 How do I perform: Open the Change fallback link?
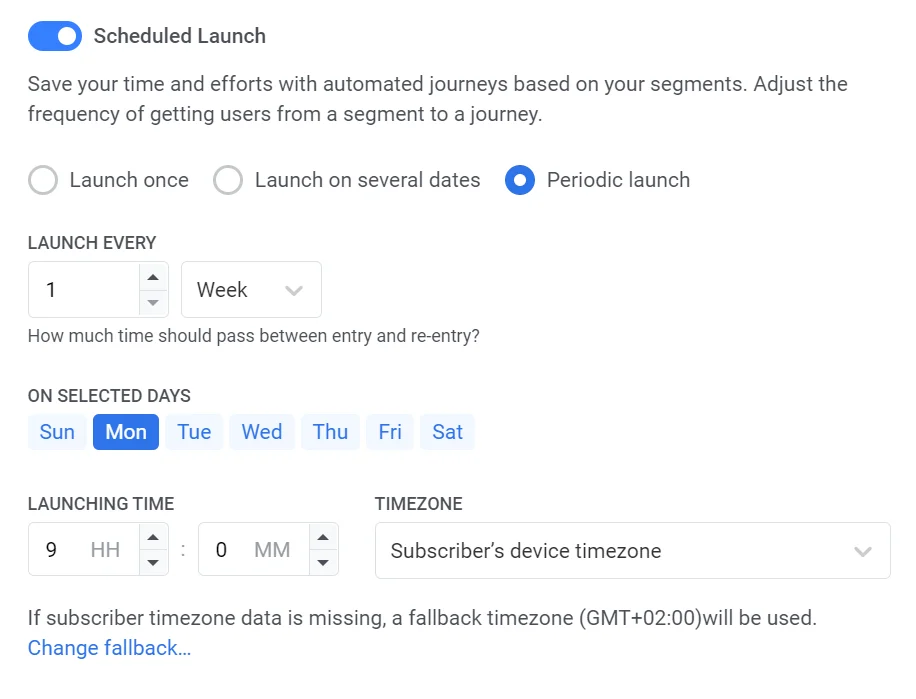[x=109, y=648]
